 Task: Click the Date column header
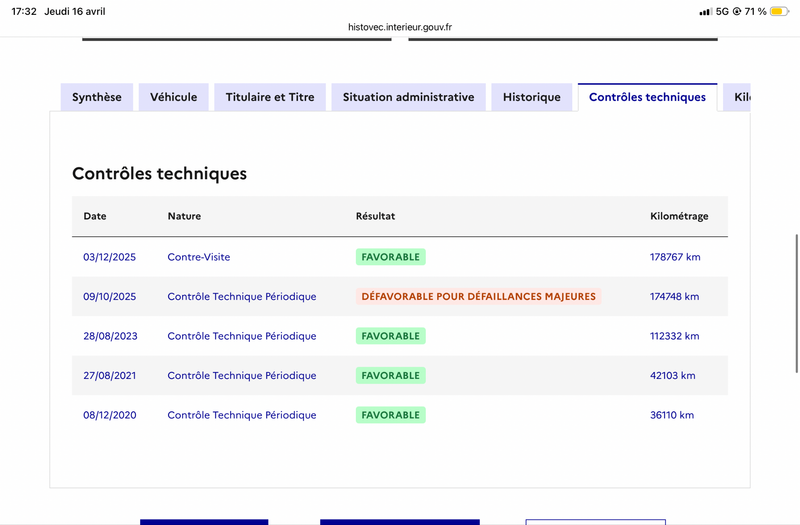pyautogui.click(x=95, y=216)
